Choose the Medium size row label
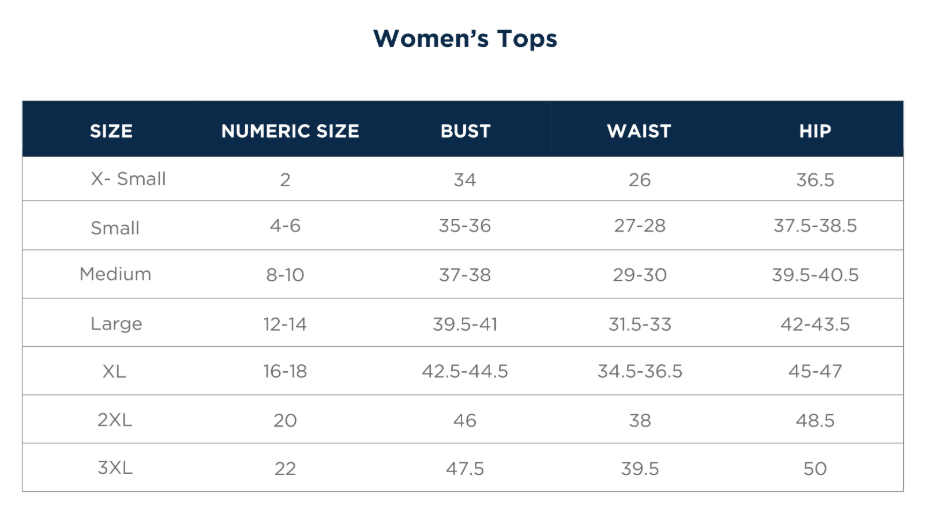 coord(115,274)
